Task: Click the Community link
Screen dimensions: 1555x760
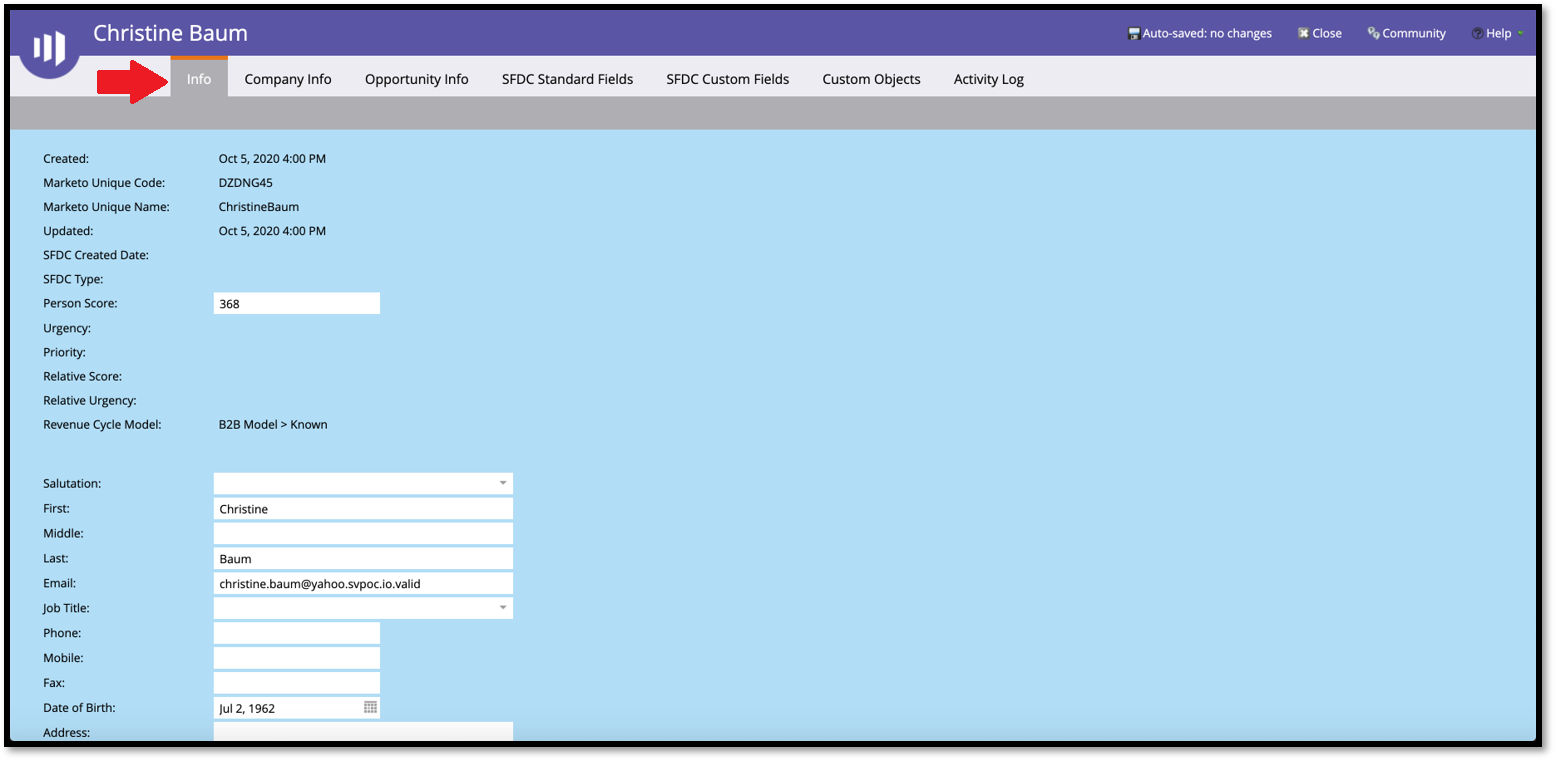Action: (x=1414, y=33)
